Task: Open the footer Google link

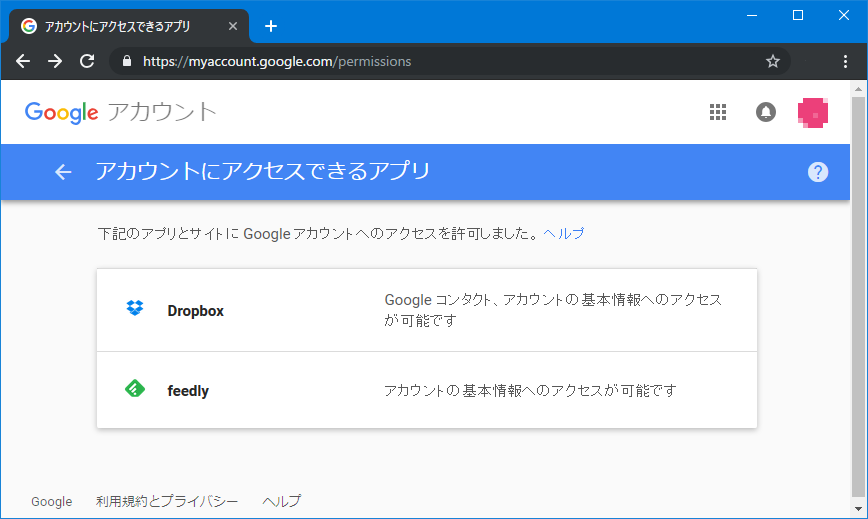Action: pyautogui.click(x=51, y=501)
